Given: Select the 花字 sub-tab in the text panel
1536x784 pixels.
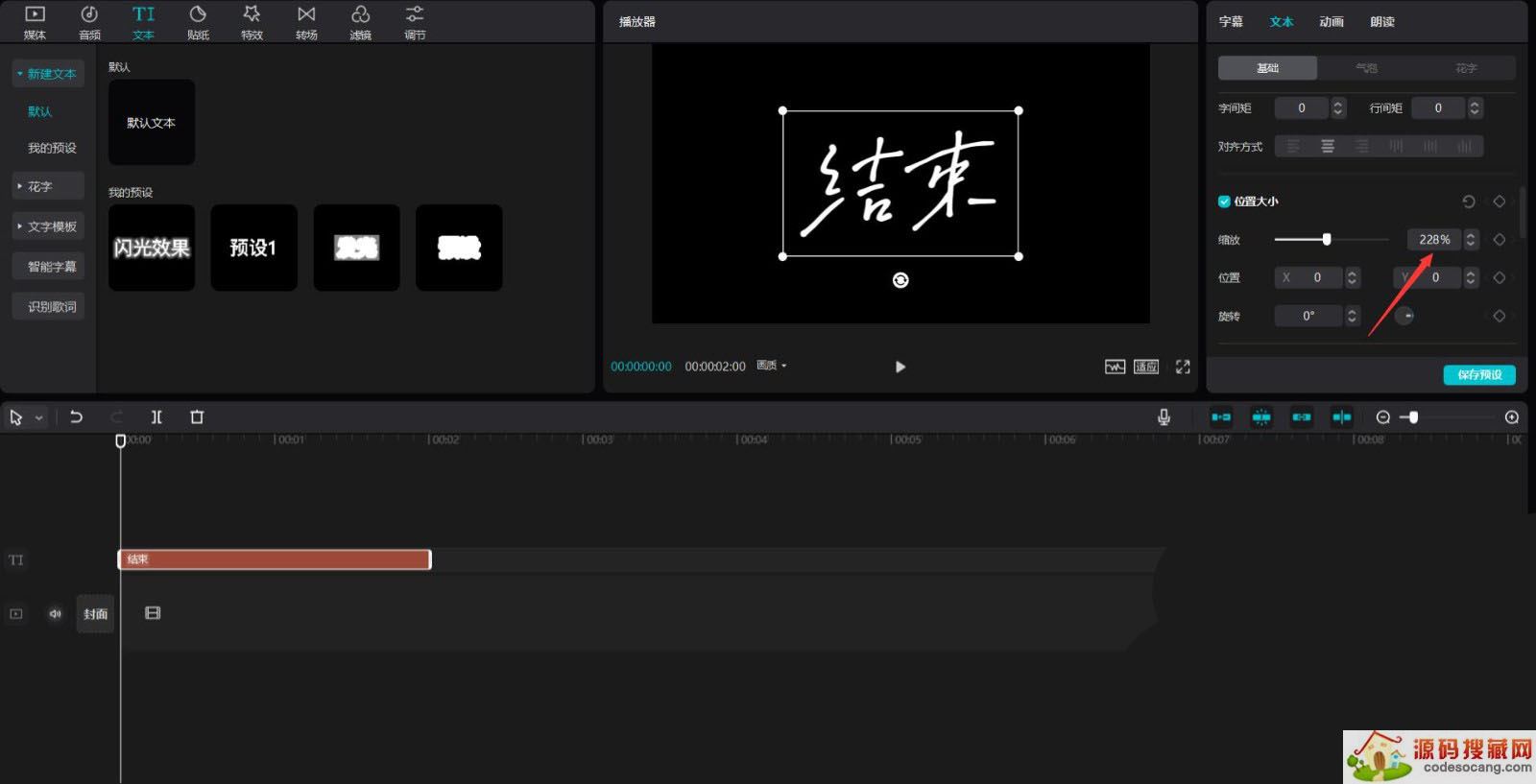Looking at the screenshot, I should 1466,68.
